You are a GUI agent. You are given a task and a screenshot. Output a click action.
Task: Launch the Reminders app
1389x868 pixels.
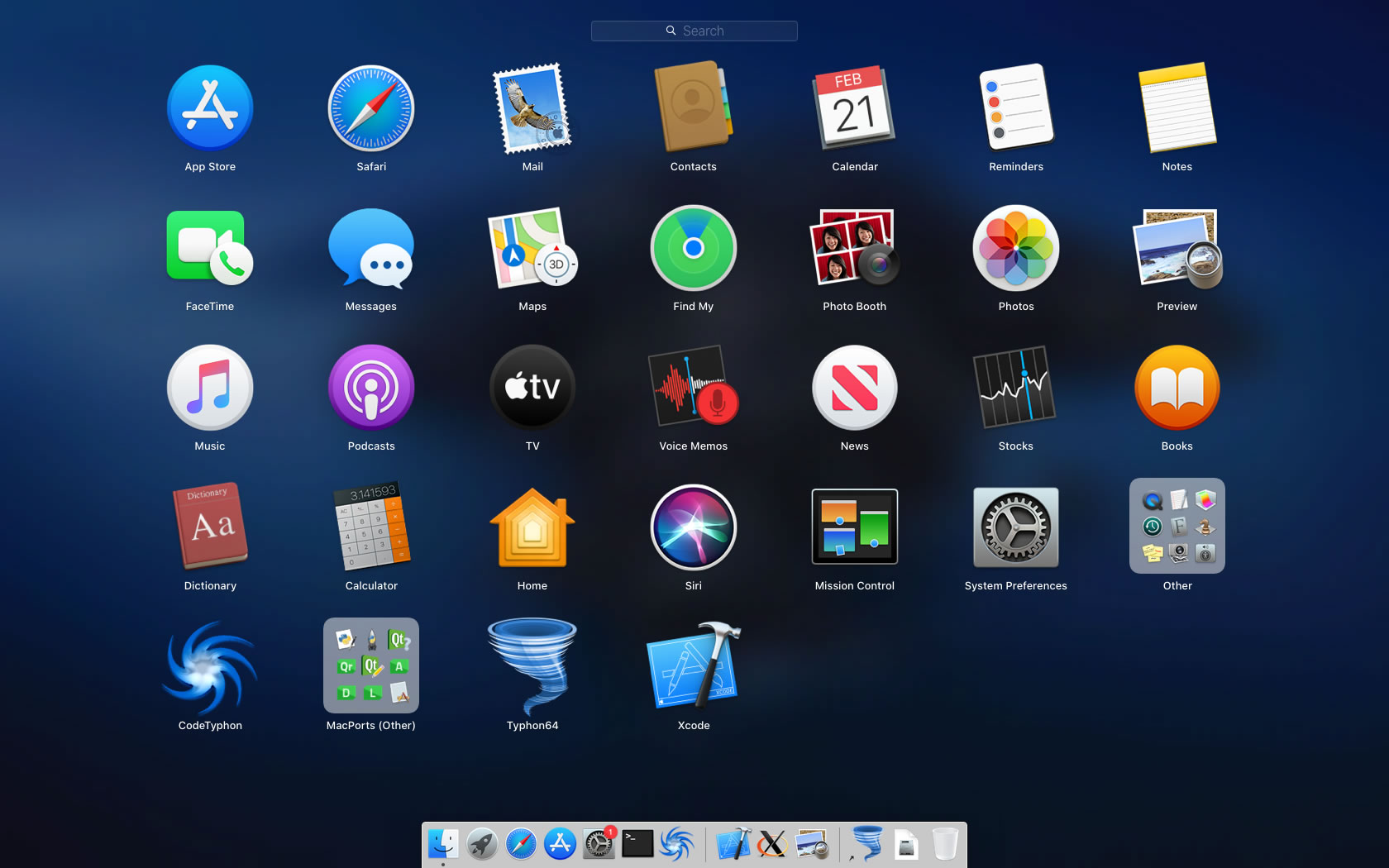click(x=1016, y=108)
